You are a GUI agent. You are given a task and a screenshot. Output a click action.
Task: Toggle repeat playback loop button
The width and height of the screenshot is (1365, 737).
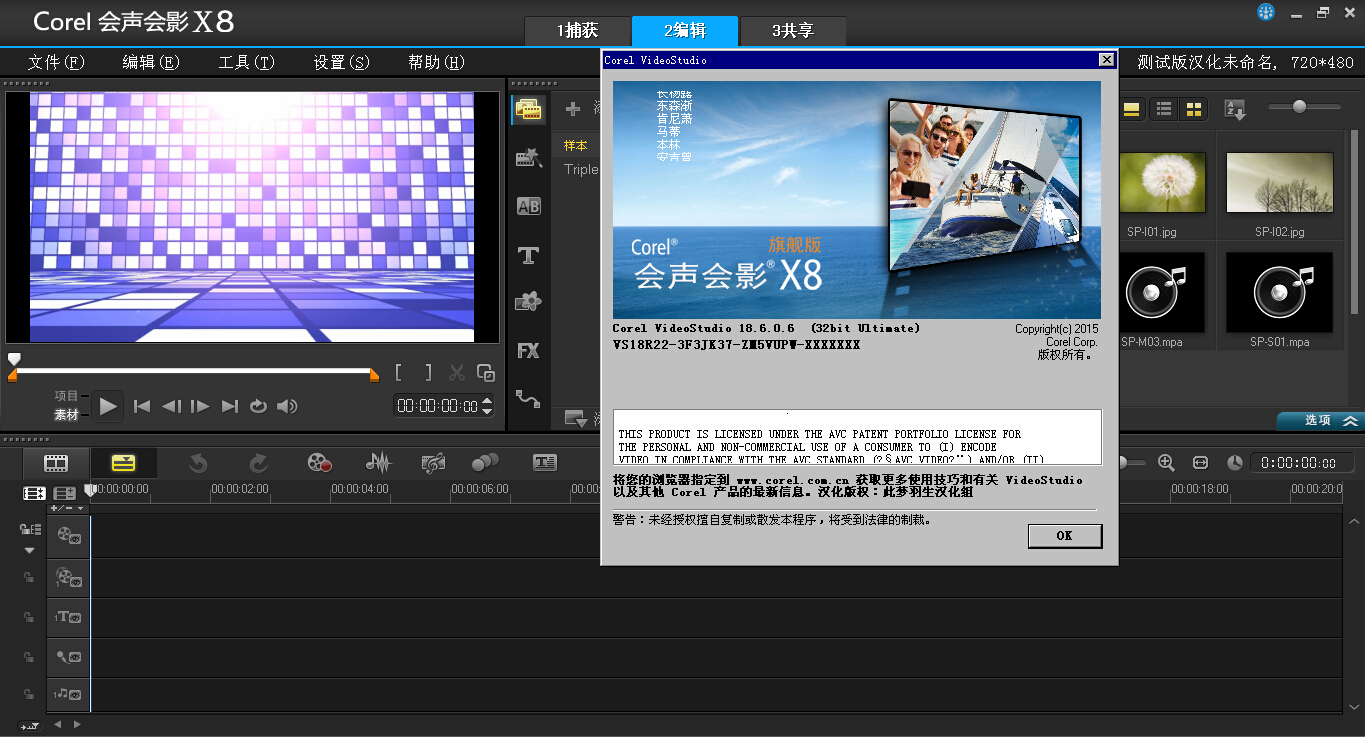pos(258,405)
